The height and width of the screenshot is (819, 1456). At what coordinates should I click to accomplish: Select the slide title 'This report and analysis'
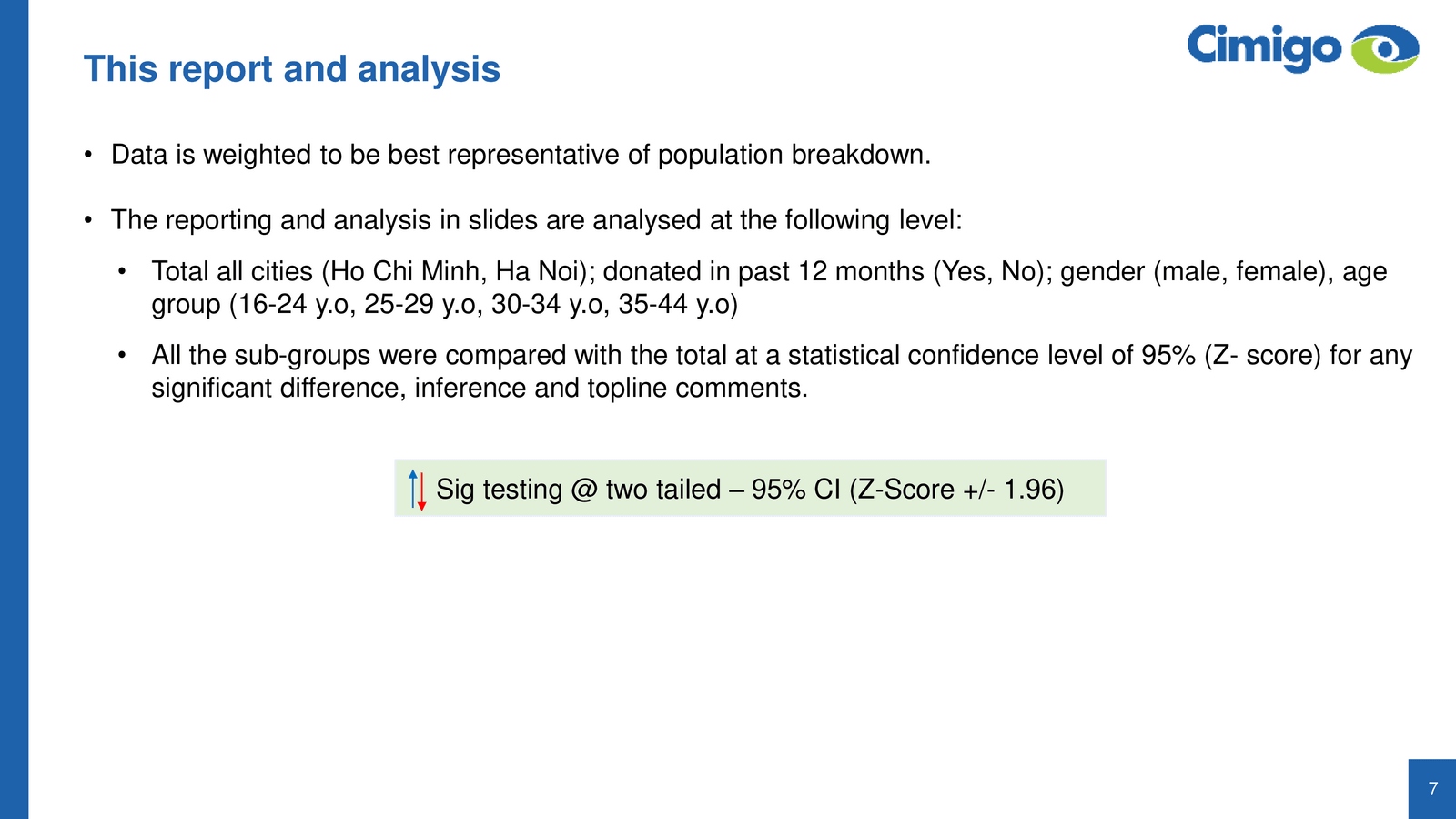point(291,69)
